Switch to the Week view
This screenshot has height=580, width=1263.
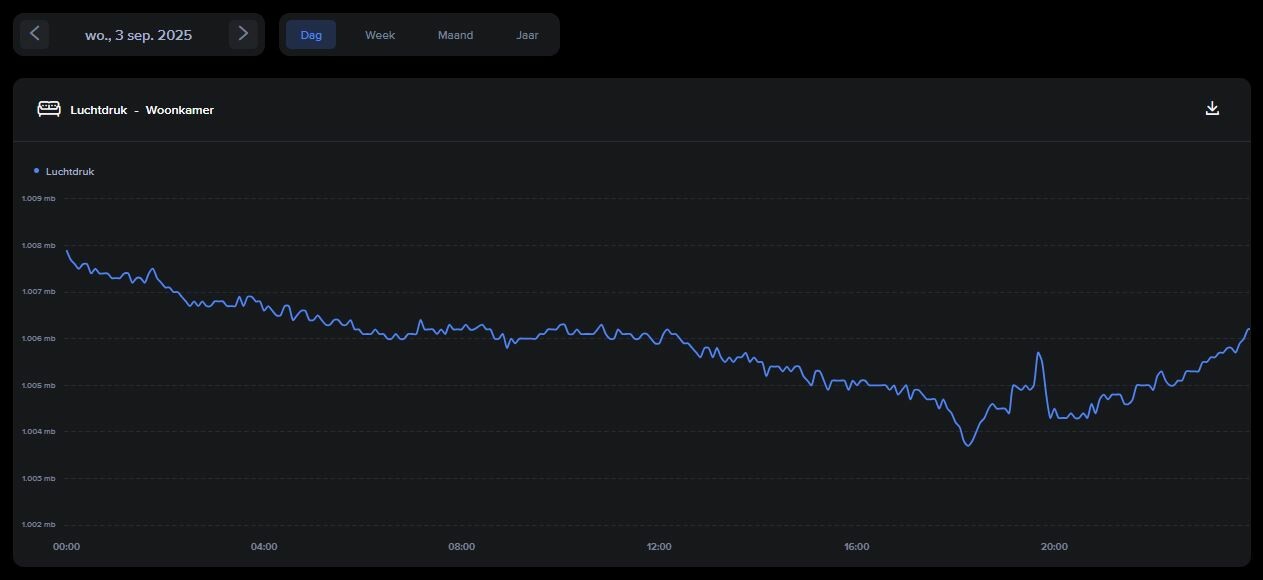click(380, 35)
